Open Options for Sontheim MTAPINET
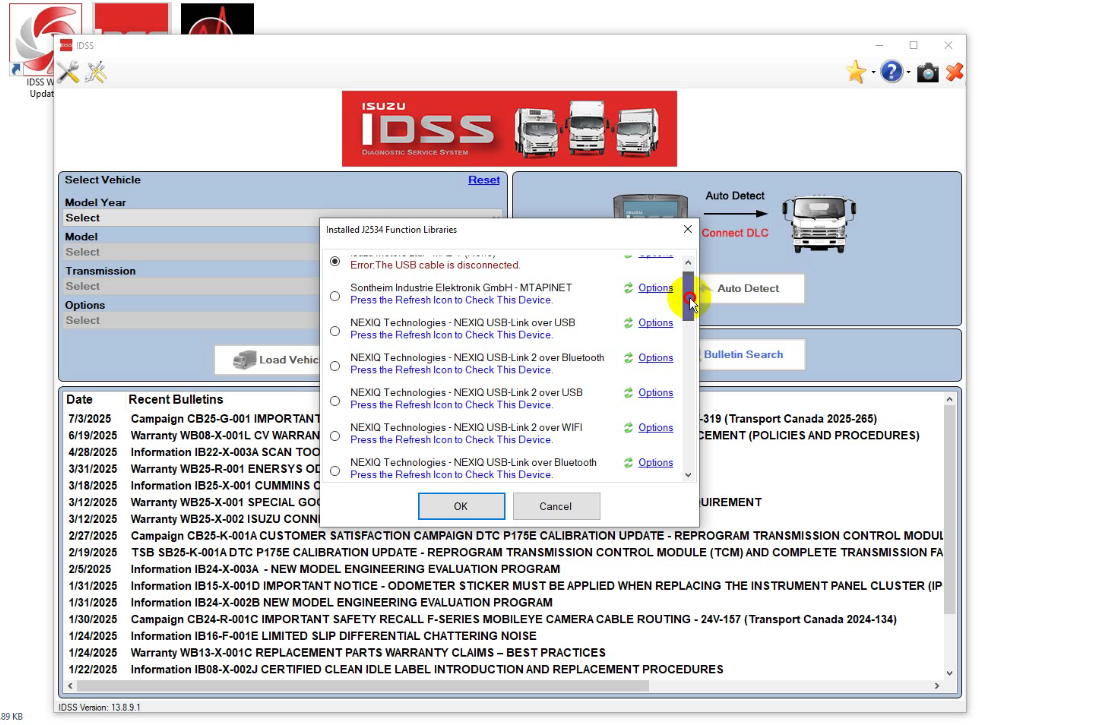The width and height of the screenshot is (1100, 725). 655,288
